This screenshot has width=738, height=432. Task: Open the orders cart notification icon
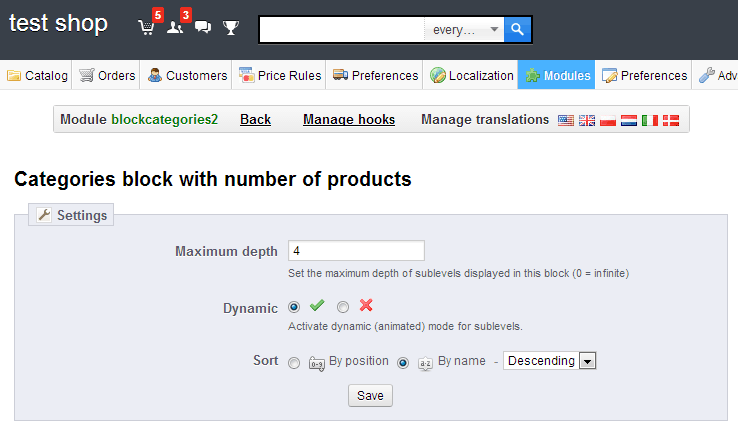146,27
